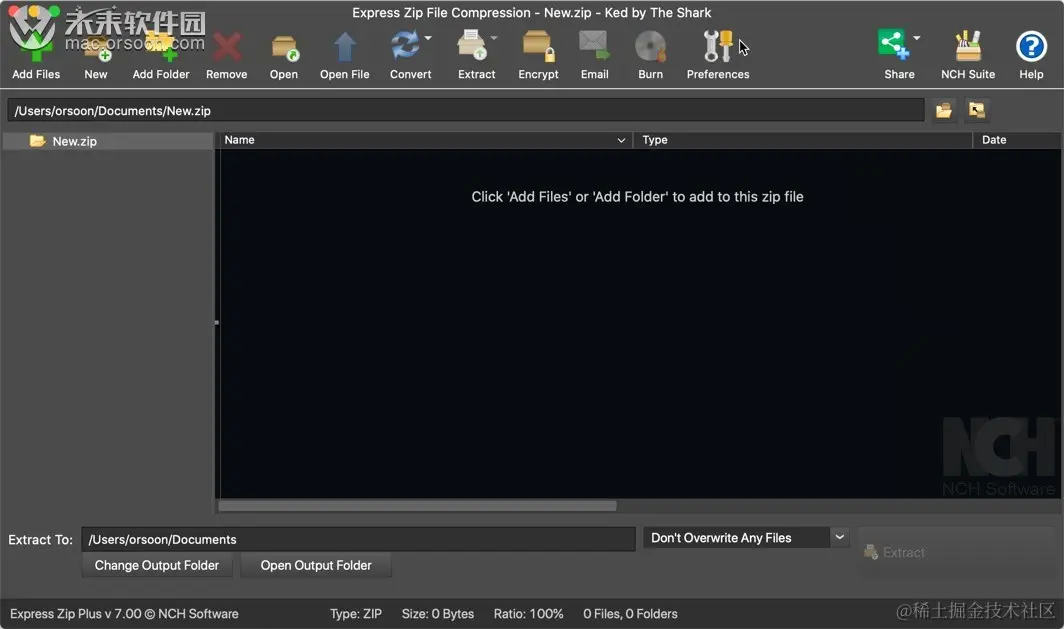Click the Type: ZIP status text
1064x629 pixels.
coord(356,613)
